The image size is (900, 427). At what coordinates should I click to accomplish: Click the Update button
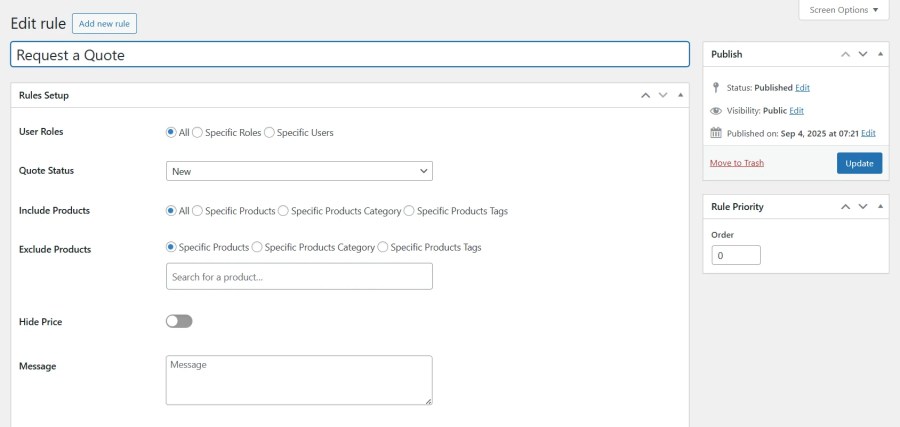859,163
